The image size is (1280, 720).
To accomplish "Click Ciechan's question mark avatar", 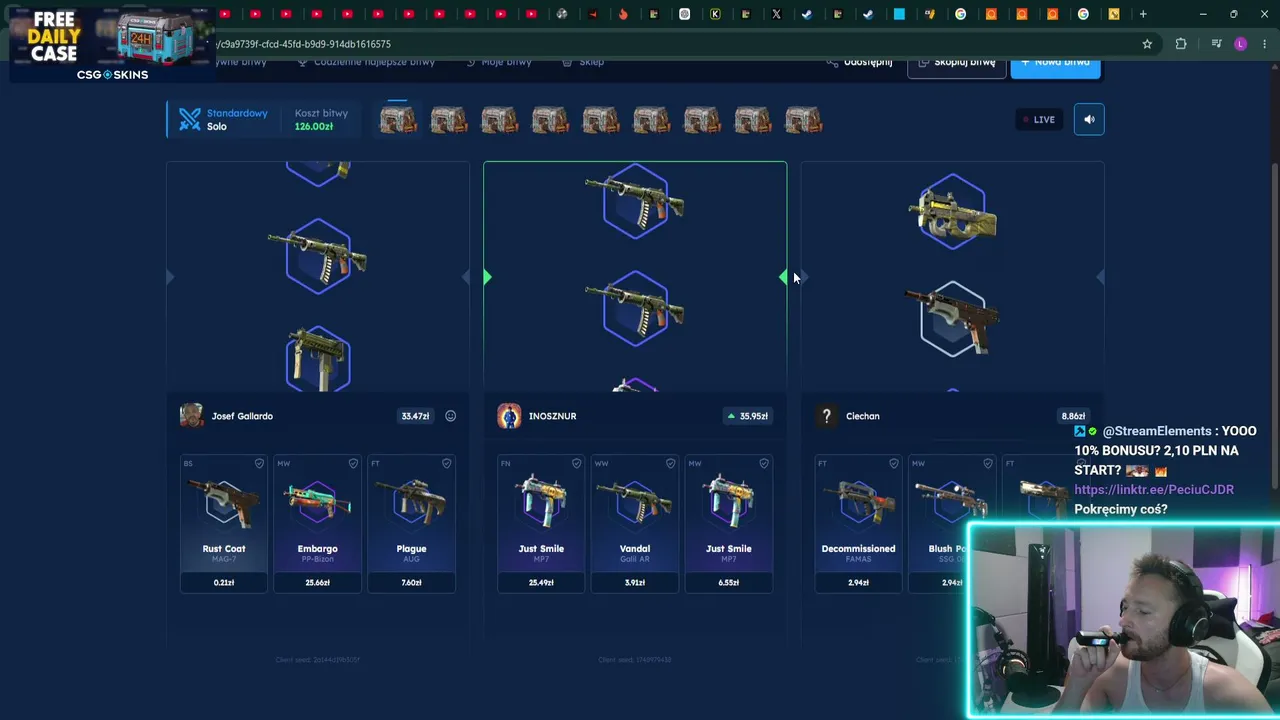I will tap(826, 416).
